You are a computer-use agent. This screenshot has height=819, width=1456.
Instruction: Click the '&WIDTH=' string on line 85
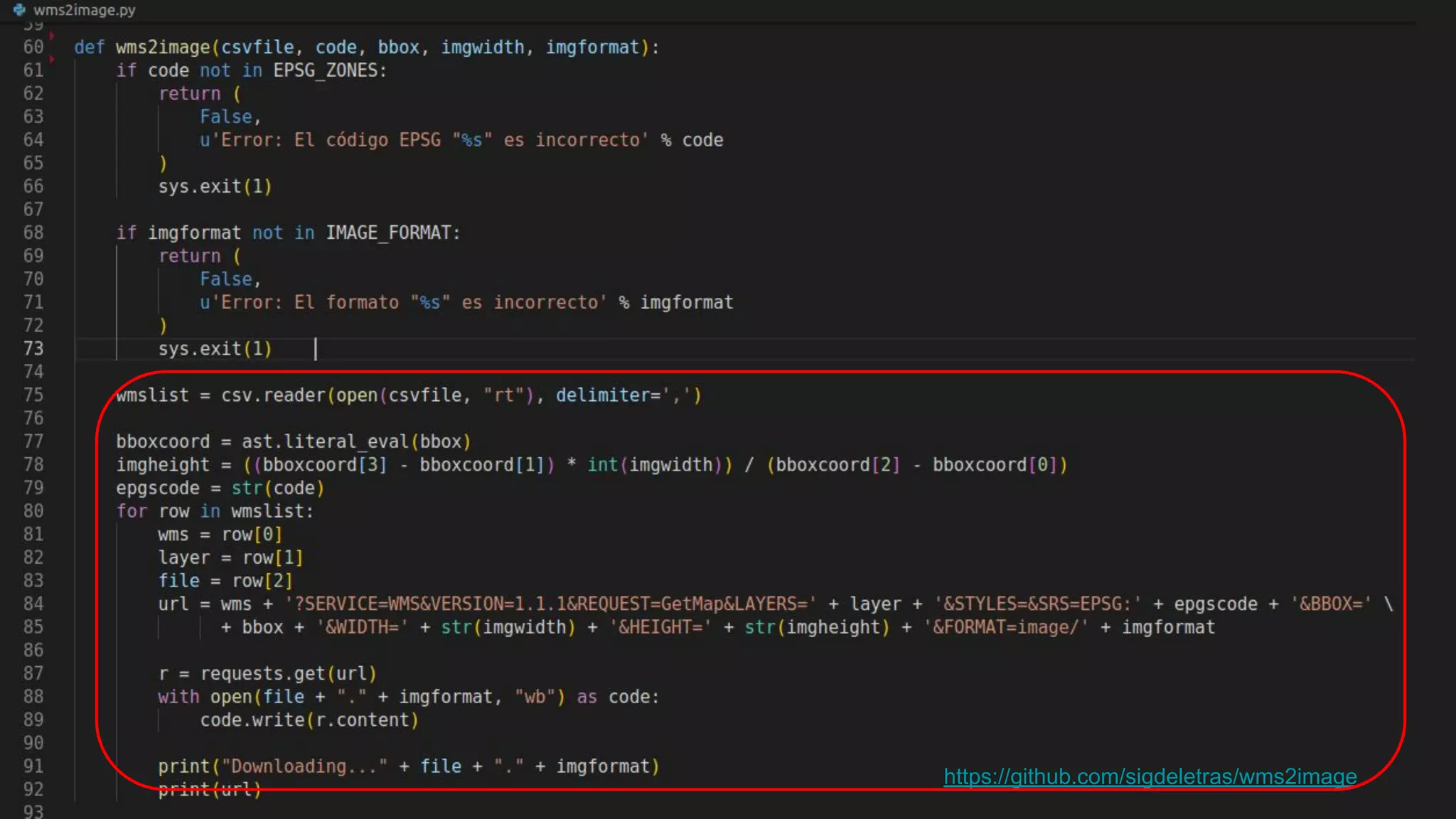point(362,627)
